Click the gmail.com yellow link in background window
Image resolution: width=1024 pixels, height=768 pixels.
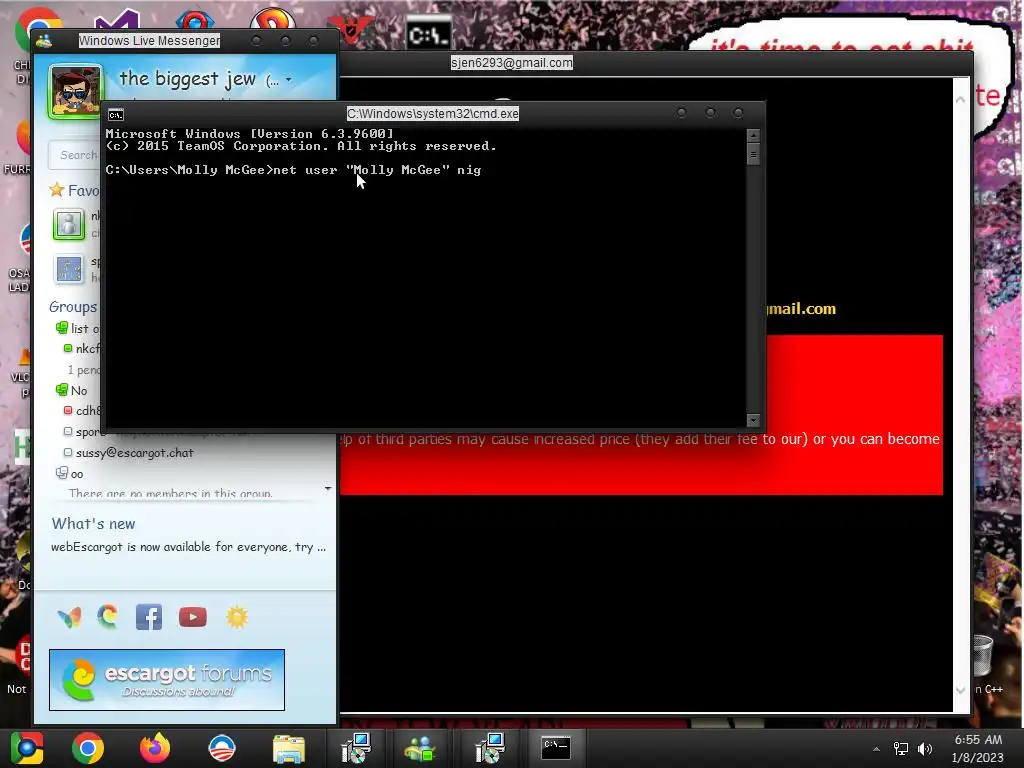pos(801,308)
